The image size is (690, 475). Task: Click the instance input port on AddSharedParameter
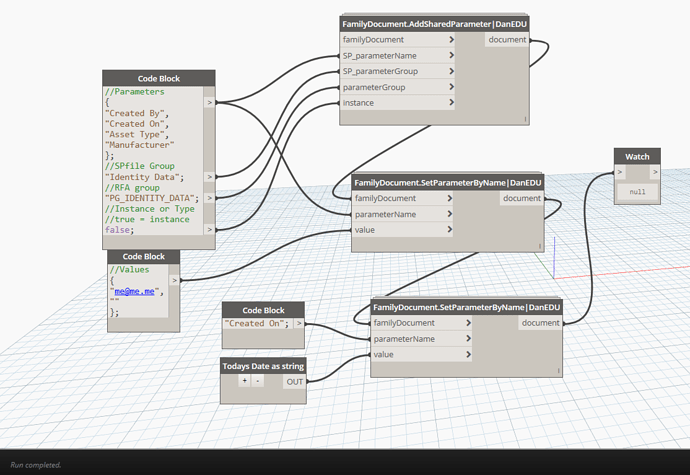coord(397,103)
